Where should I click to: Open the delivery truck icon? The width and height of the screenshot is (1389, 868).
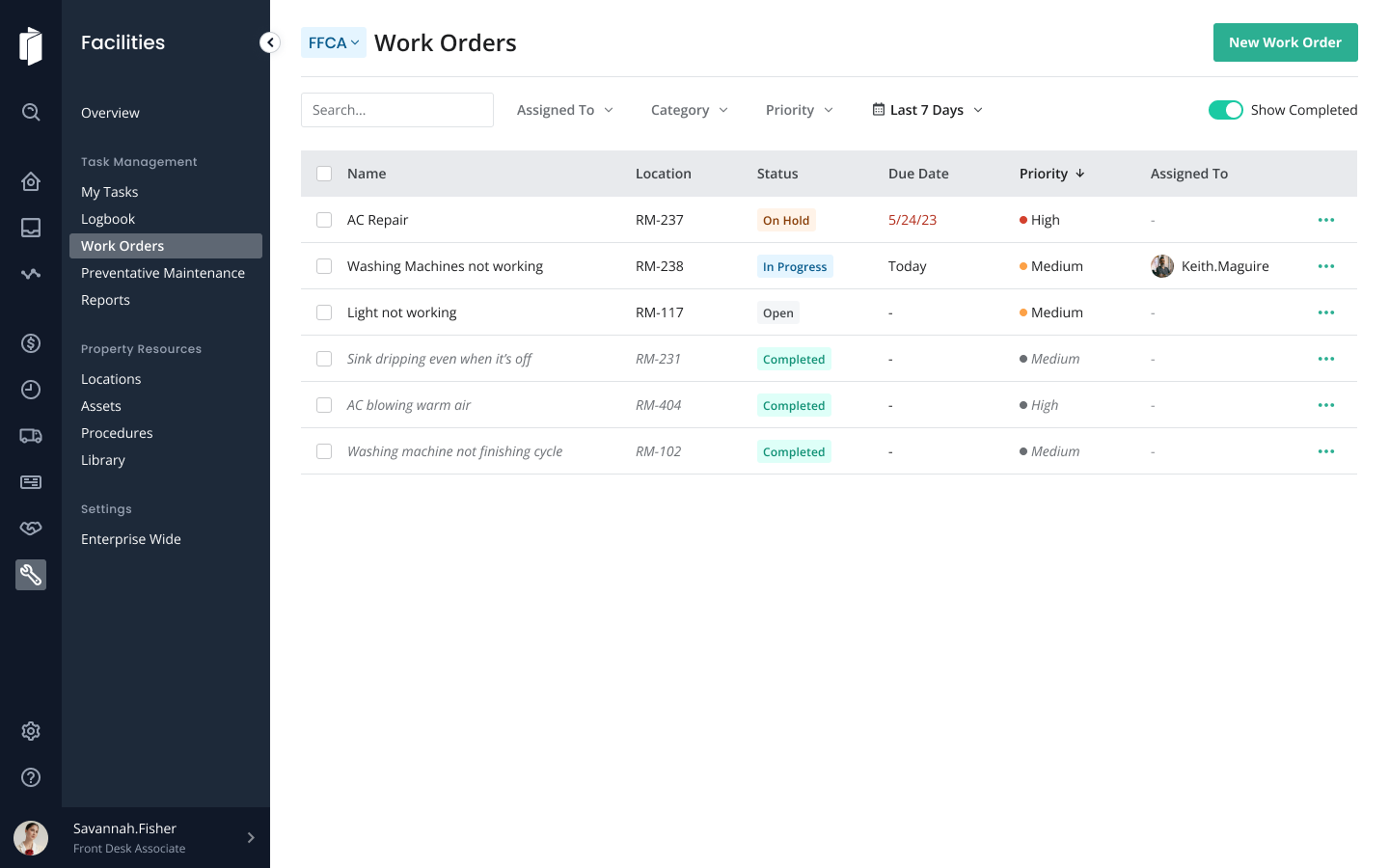click(x=31, y=436)
